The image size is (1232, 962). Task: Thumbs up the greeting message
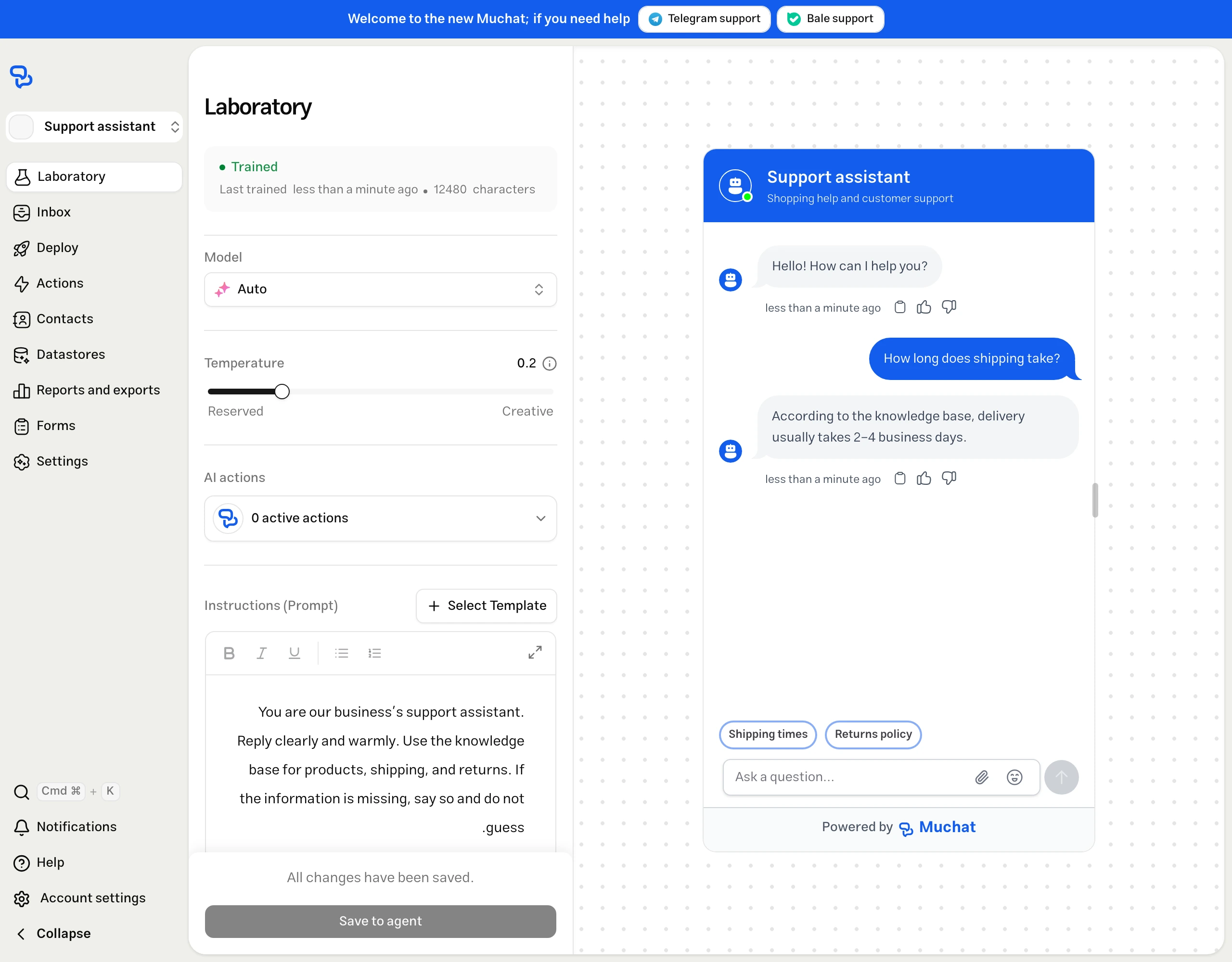[924, 307]
